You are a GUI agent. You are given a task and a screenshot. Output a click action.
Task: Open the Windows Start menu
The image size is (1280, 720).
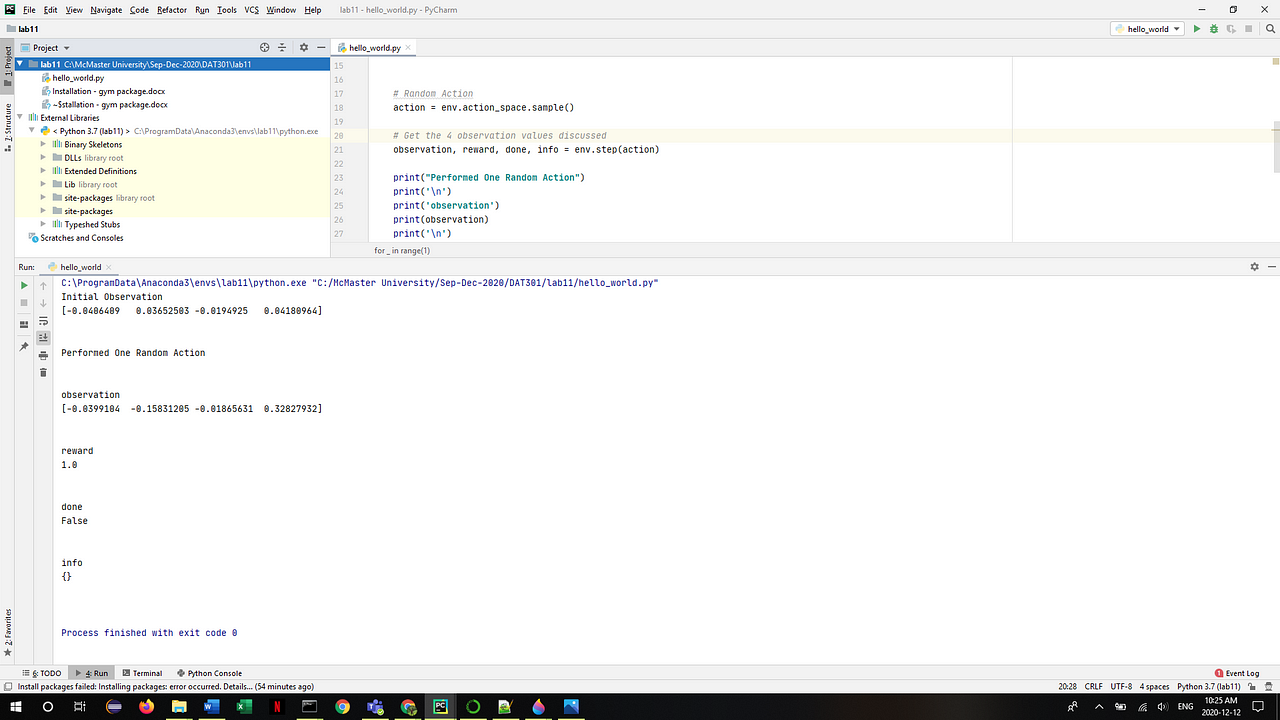(x=15, y=706)
